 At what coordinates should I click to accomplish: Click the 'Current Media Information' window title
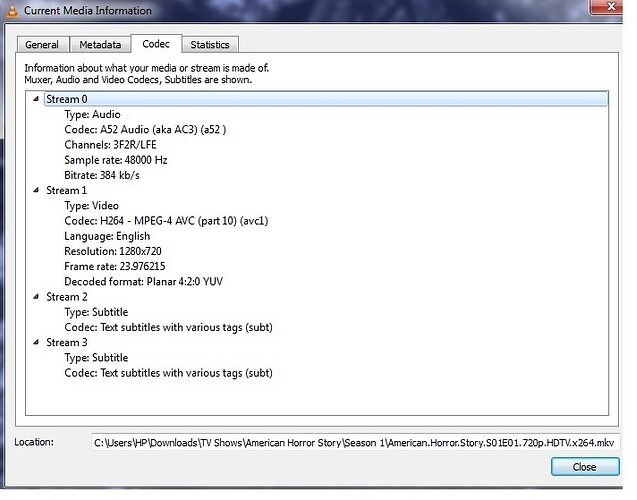click(x=88, y=11)
